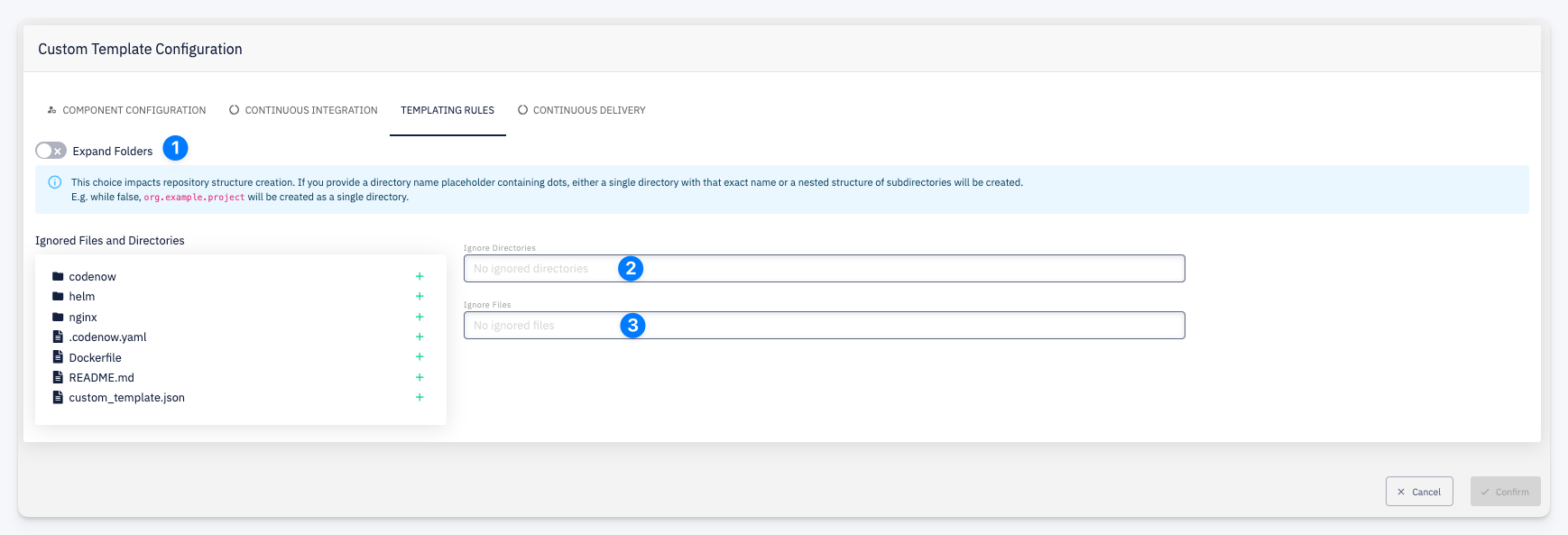Click the Ignored Files and Directories heading
This screenshot has width=1568, height=535.
pyautogui.click(x=109, y=241)
